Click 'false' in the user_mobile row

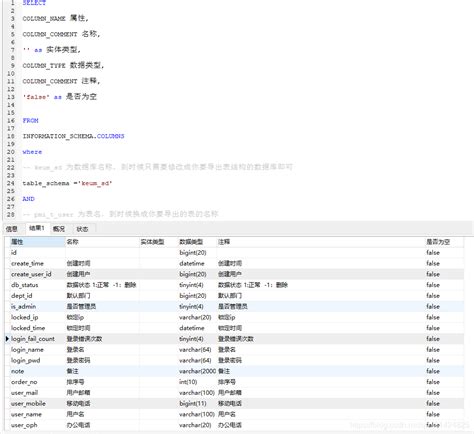click(x=433, y=403)
